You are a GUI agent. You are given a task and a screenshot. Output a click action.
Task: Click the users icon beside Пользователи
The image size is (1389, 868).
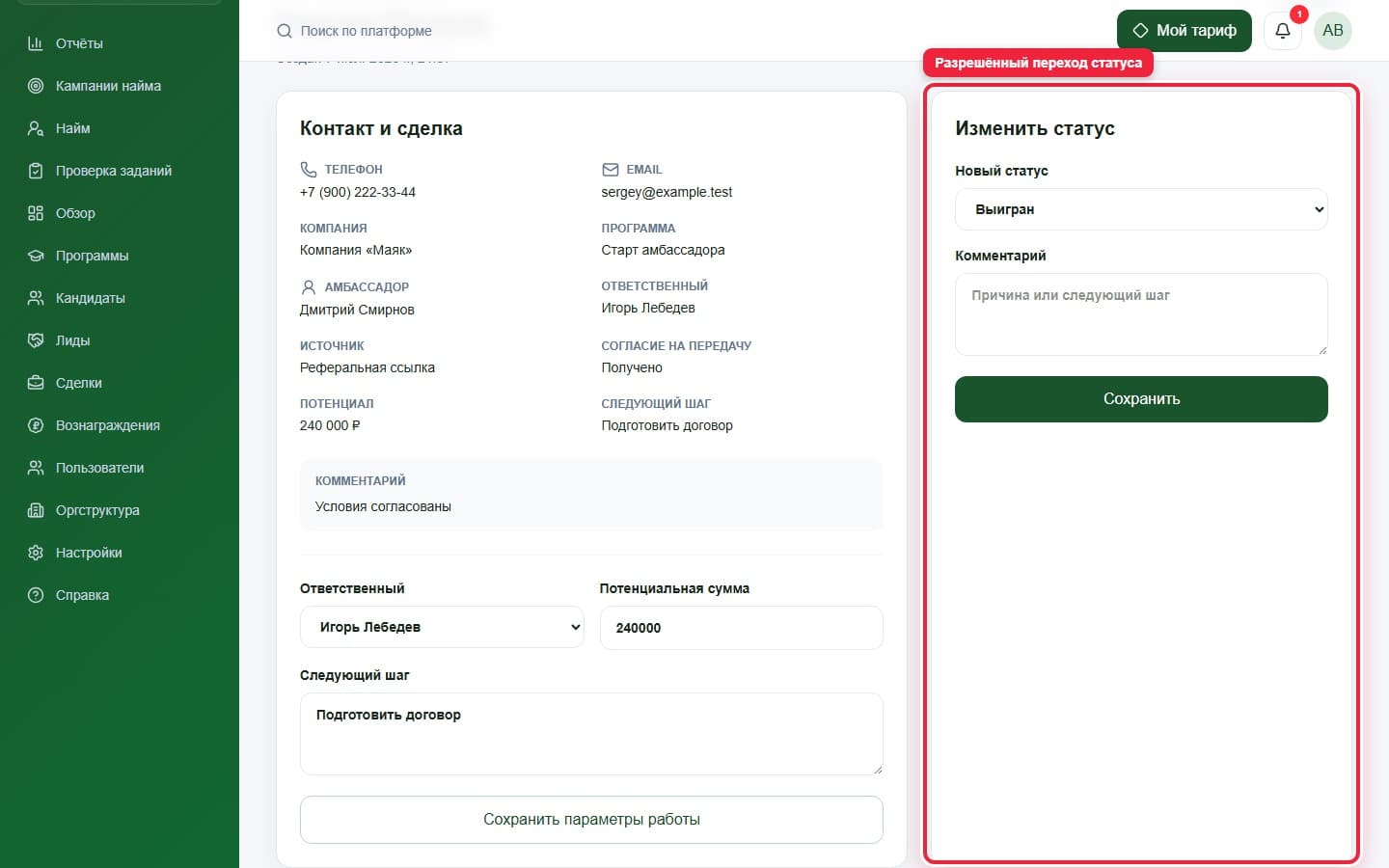(x=36, y=468)
